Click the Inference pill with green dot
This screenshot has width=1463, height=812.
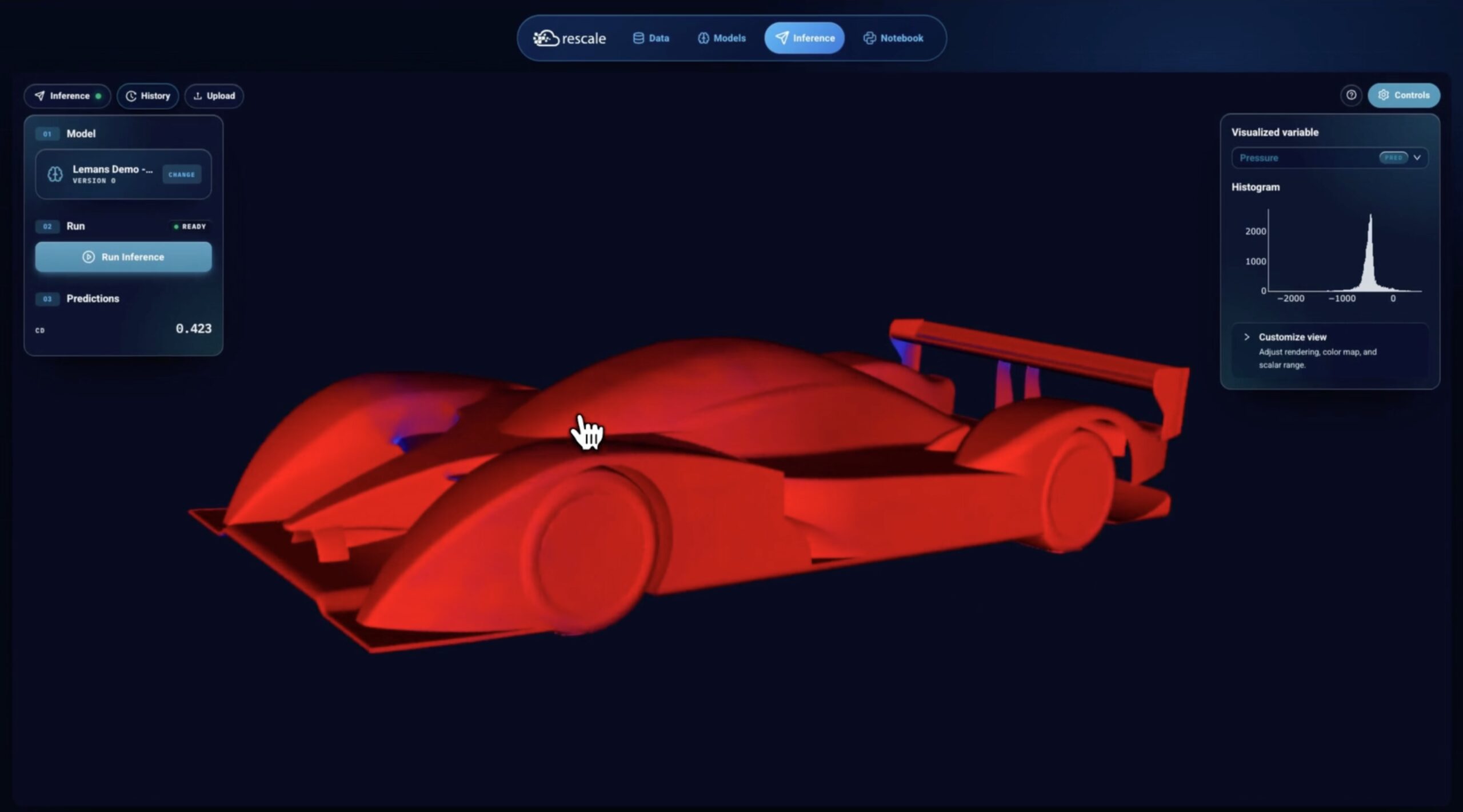[67, 96]
